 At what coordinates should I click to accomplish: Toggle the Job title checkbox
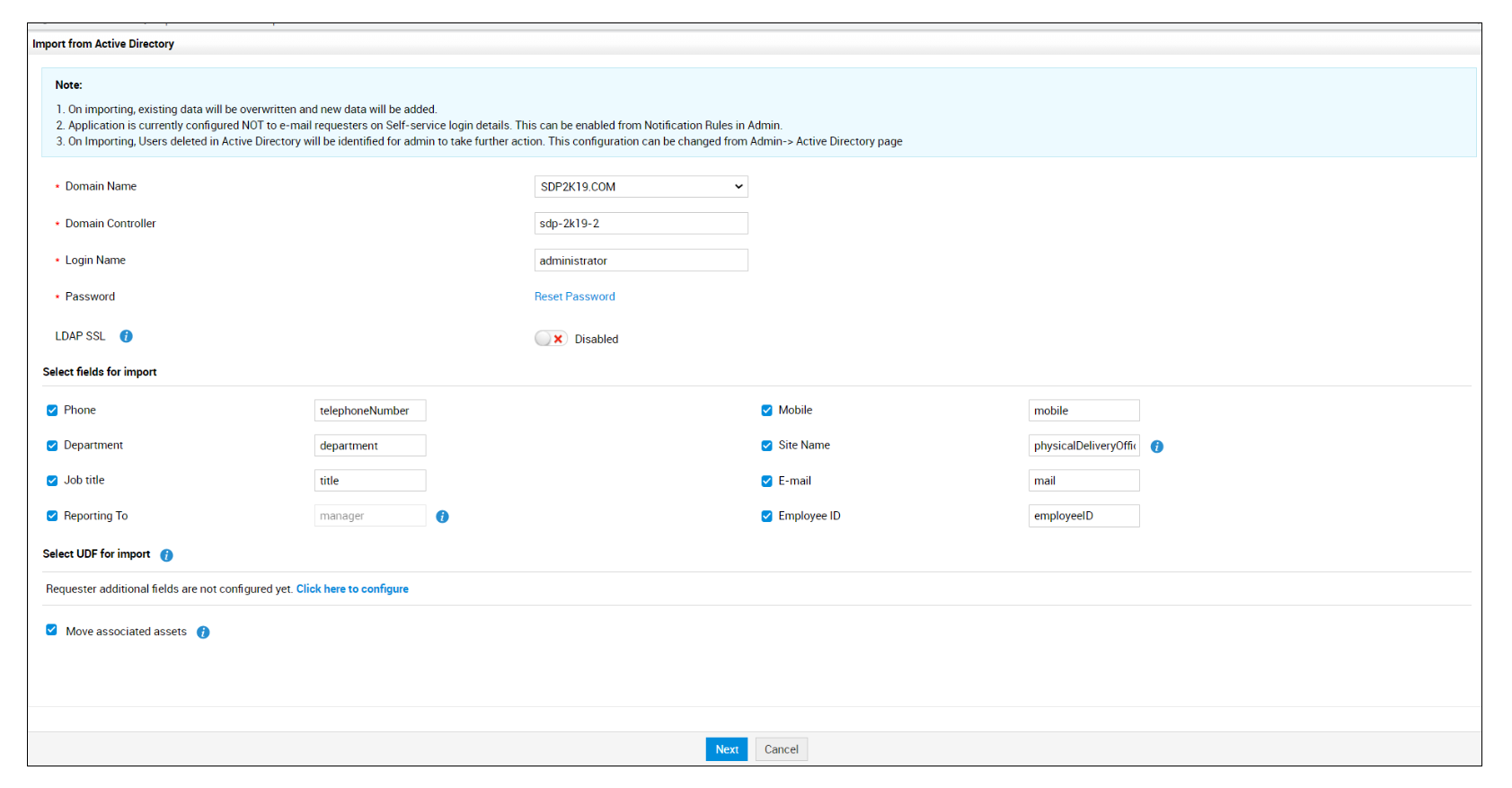[52, 481]
